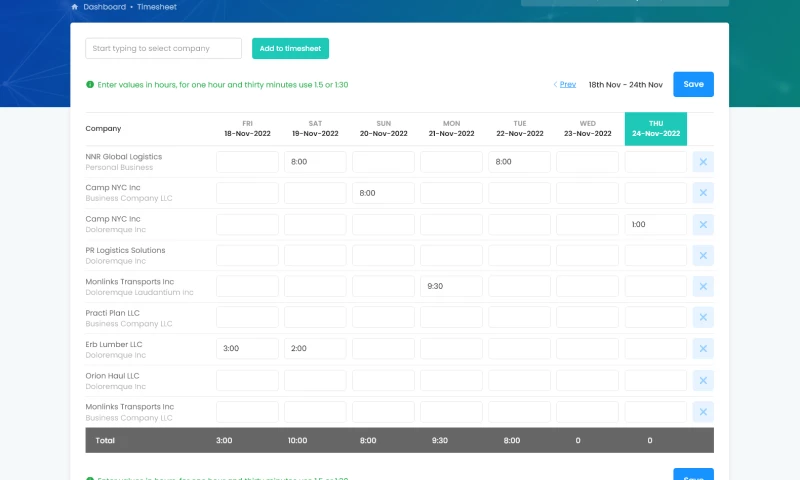Save the timesheet using top Save button

click(693, 84)
